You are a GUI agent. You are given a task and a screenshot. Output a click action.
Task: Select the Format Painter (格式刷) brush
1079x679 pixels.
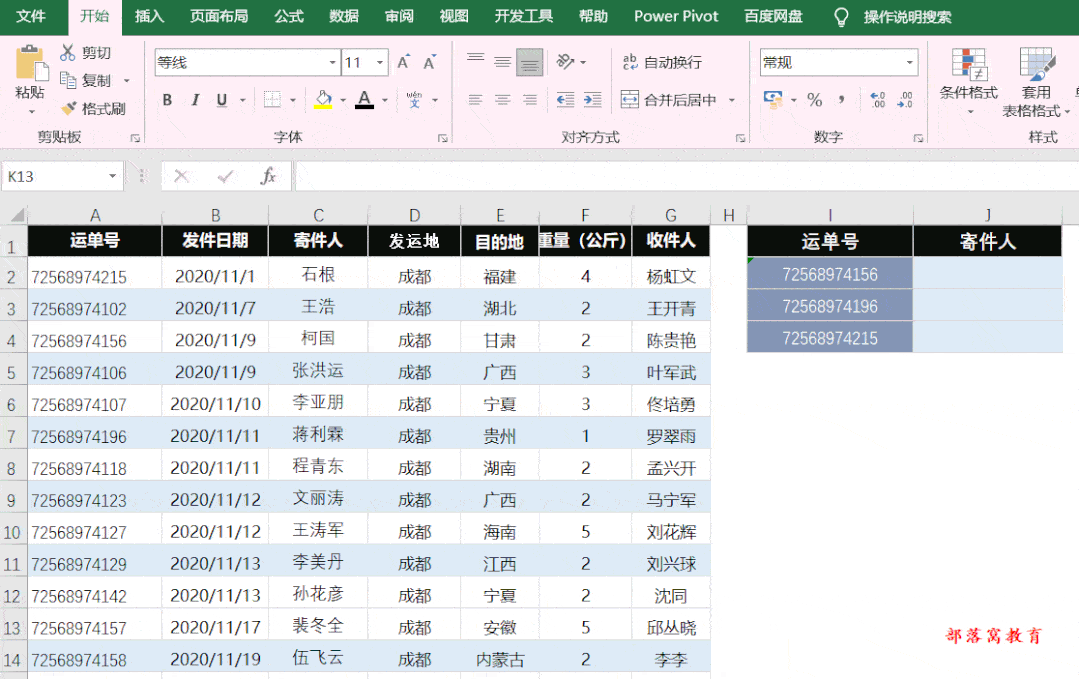coord(68,109)
